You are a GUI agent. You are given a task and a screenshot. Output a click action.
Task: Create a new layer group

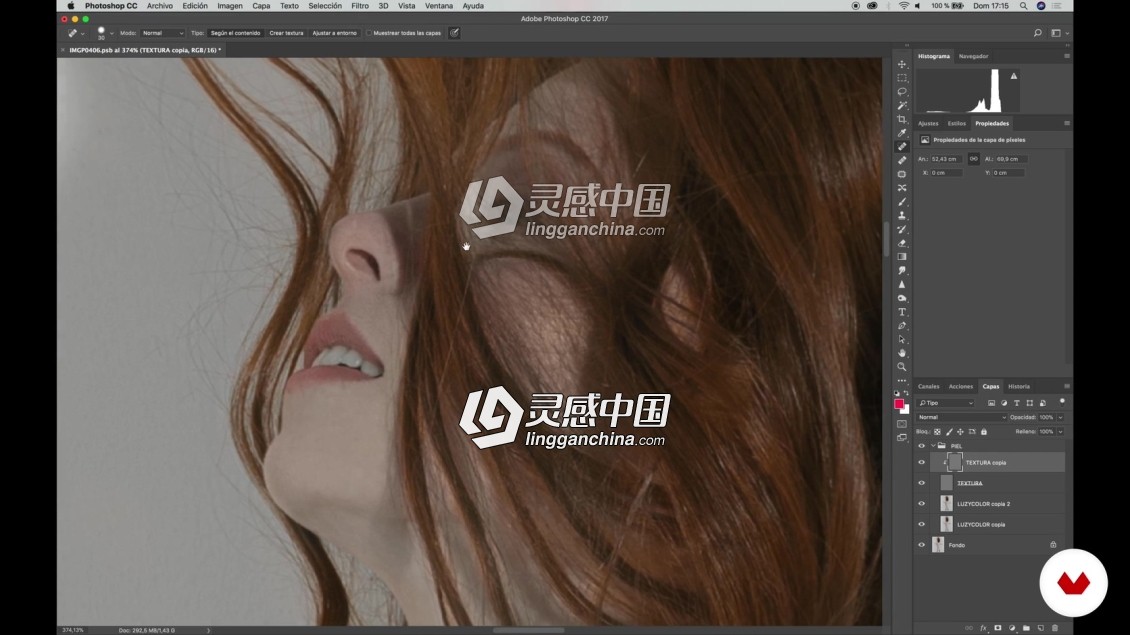pyautogui.click(x=1026, y=628)
